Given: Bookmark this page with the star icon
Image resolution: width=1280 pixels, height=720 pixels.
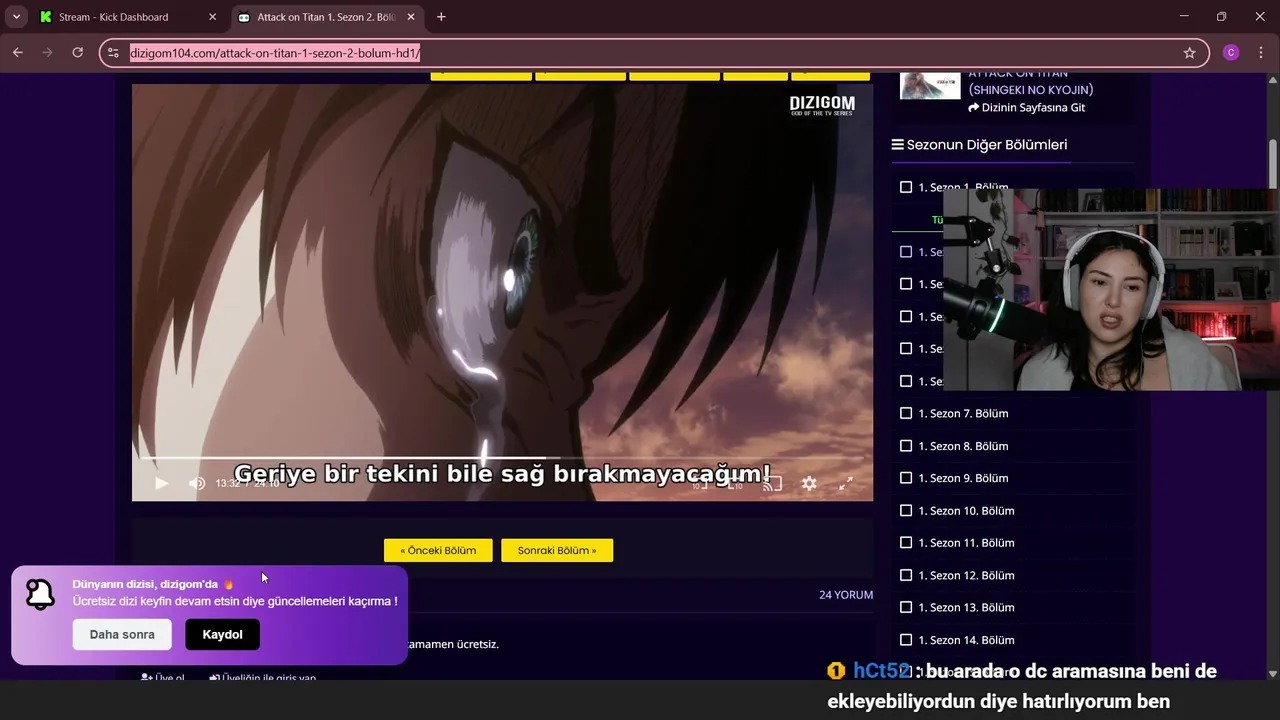Looking at the screenshot, I should [1189, 53].
